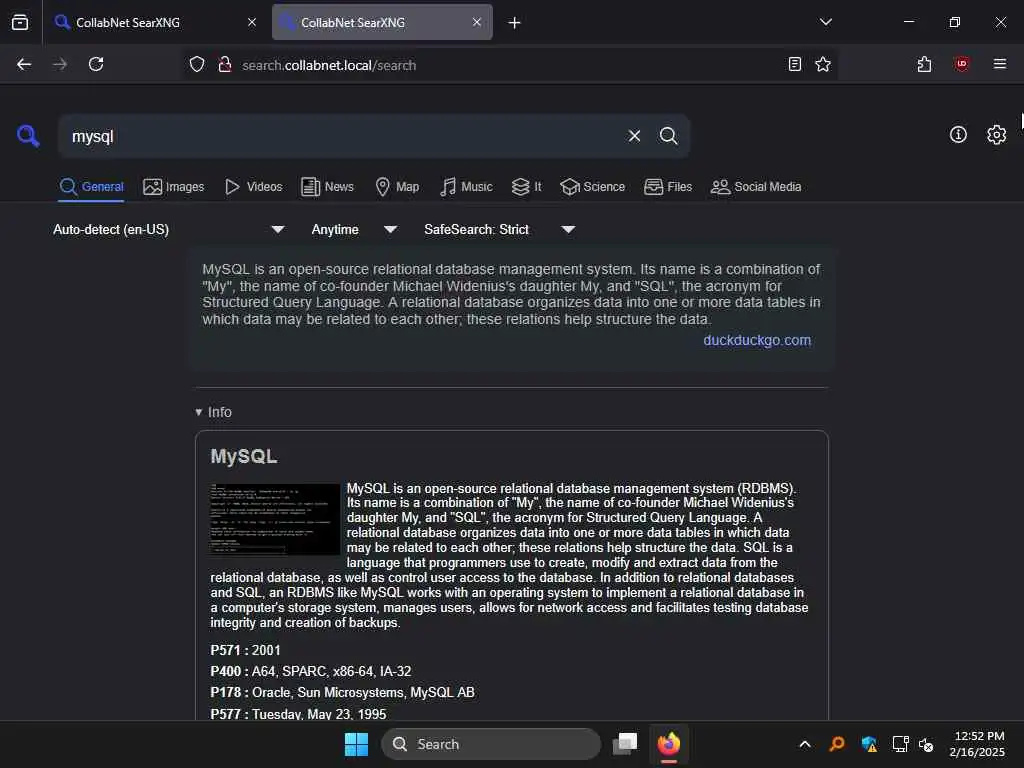Click the muted volume tray icon
The image size is (1024, 768).
click(926, 744)
